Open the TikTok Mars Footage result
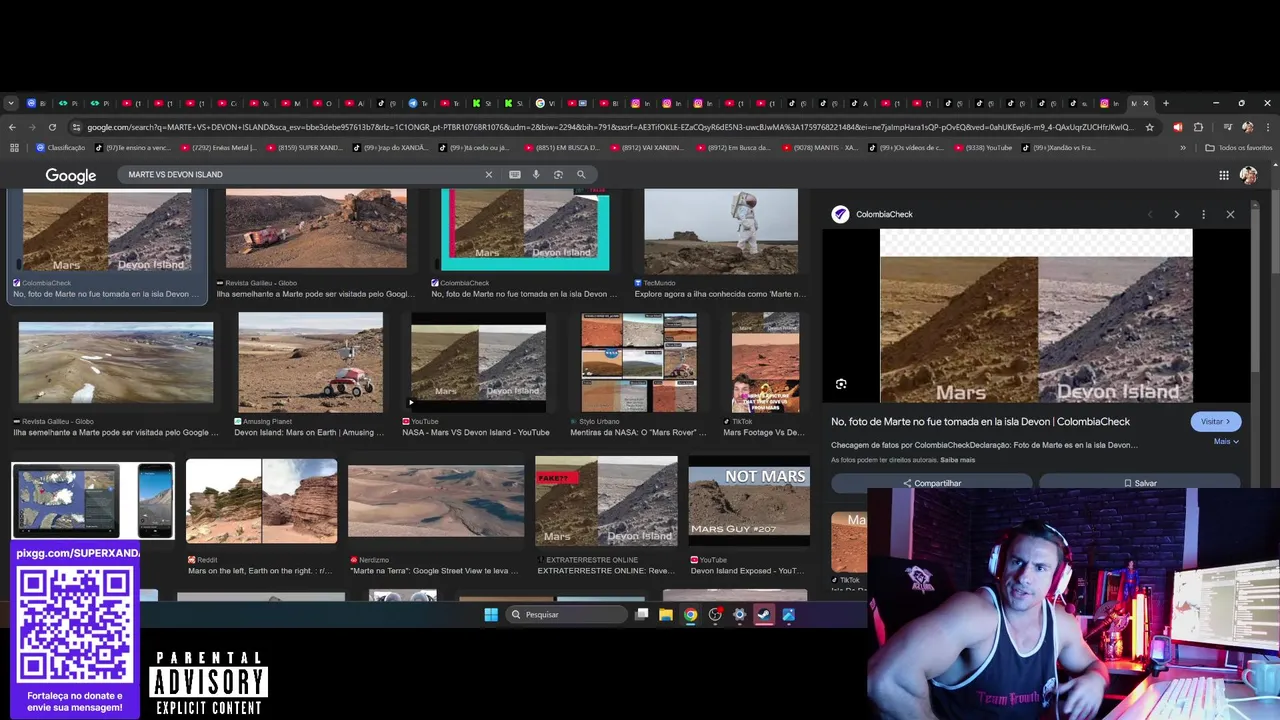The width and height of the screenshot is (1280, 720). click(765, 362)
